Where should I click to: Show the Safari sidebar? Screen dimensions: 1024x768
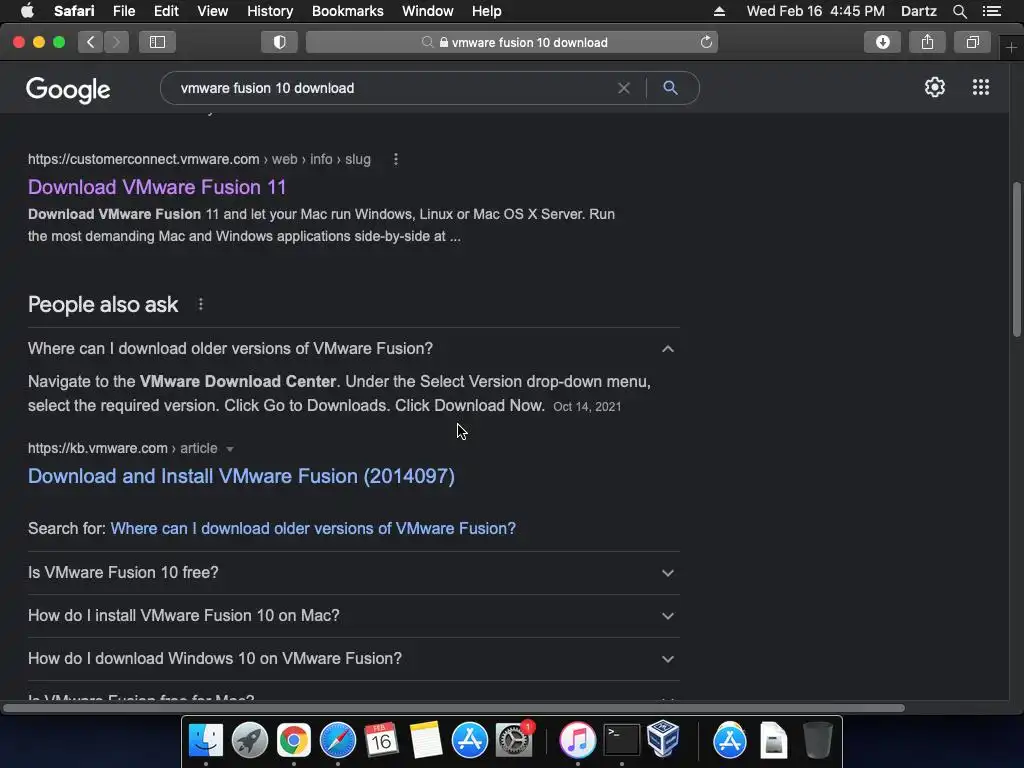tap(157, 42)
